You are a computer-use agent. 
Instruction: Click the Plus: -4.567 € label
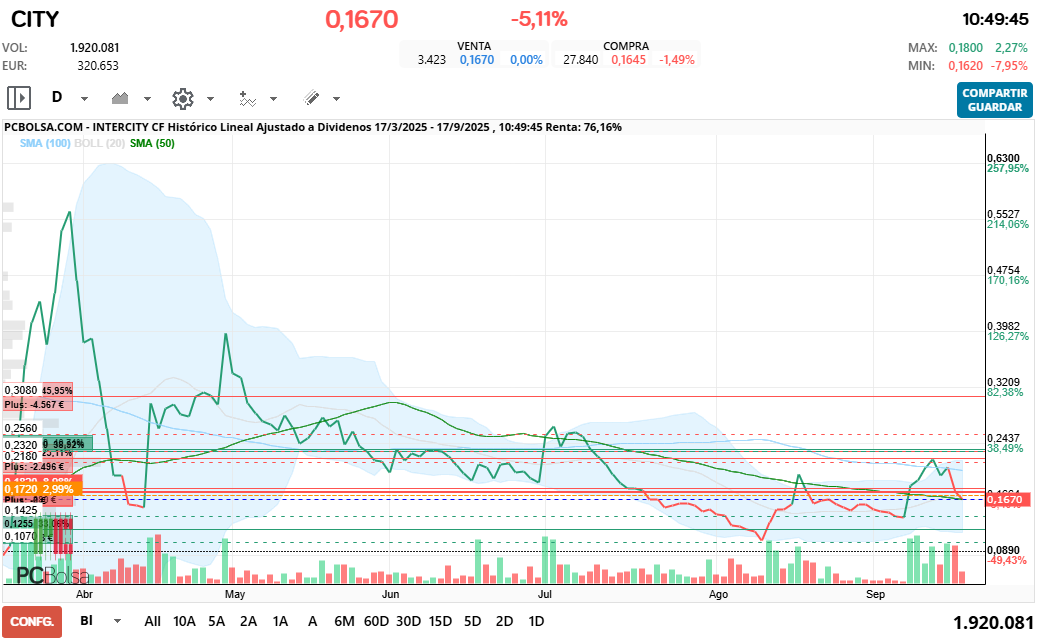click(x=35, y=404)
